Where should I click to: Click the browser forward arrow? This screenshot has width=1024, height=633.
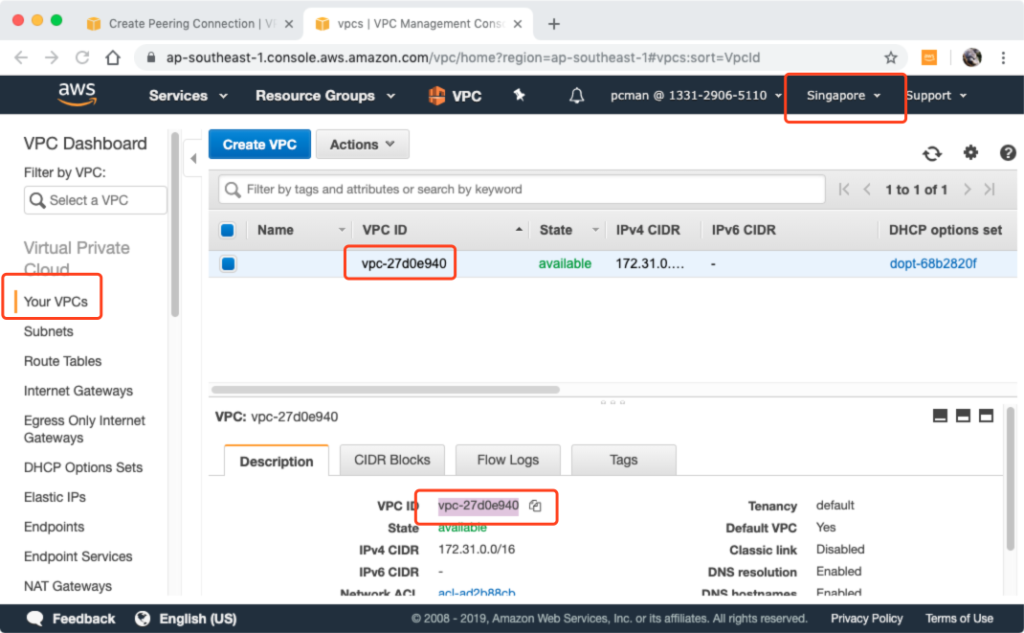[52, 57]
